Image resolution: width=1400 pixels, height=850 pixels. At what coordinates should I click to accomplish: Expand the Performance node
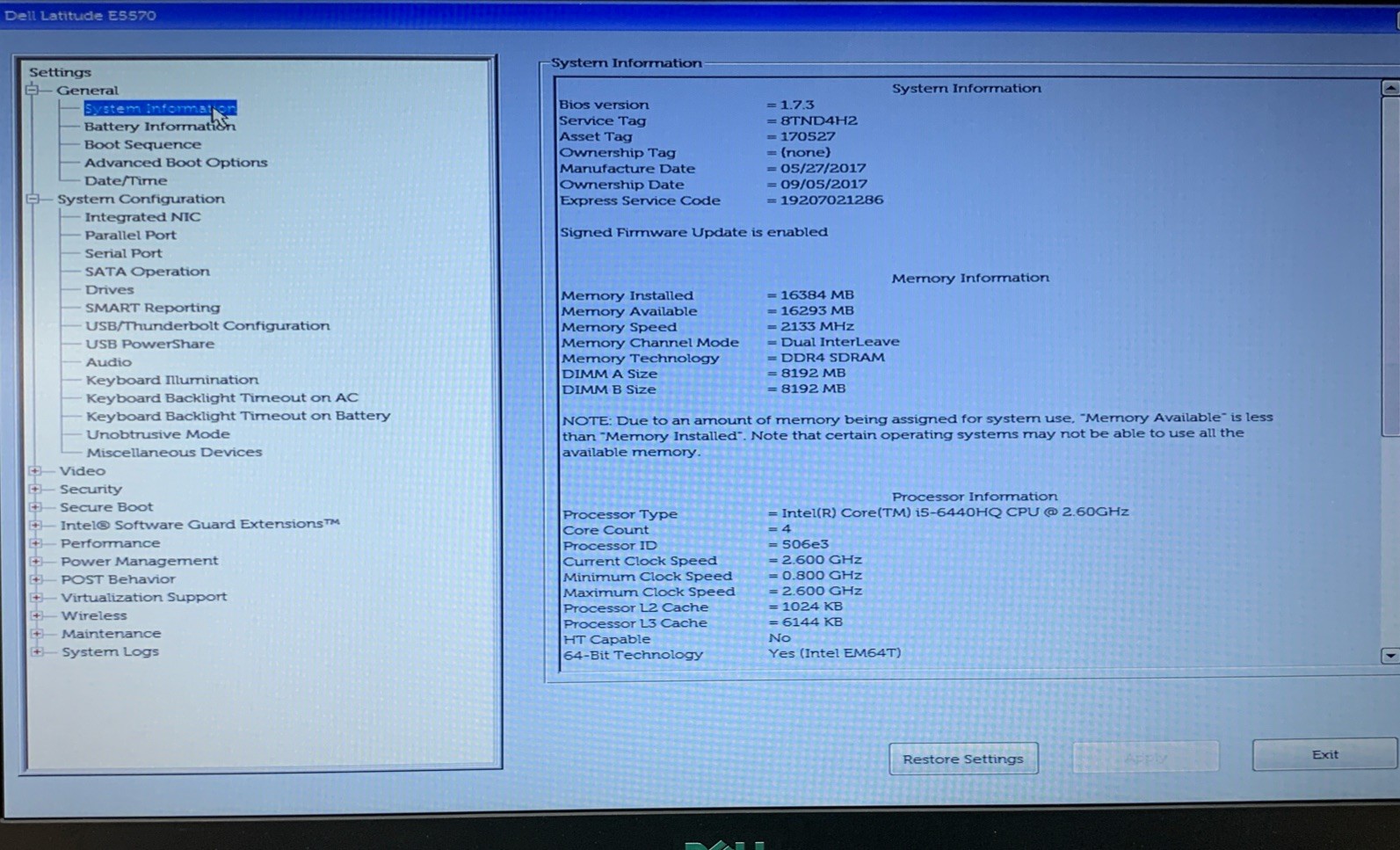pos(36,543)
